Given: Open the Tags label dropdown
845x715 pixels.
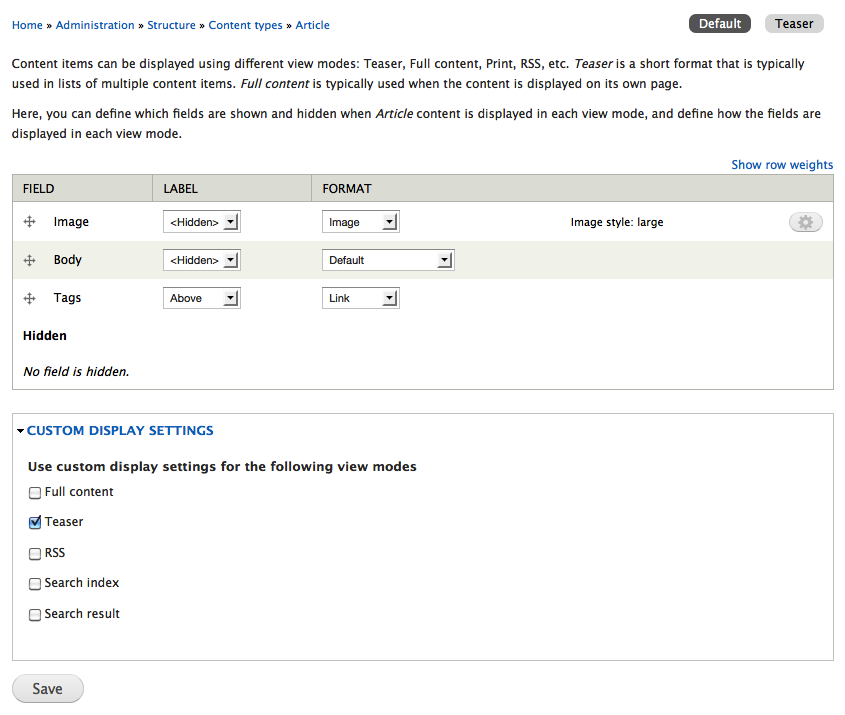Looking at the screenshot, I should click(x=201, y=298).
